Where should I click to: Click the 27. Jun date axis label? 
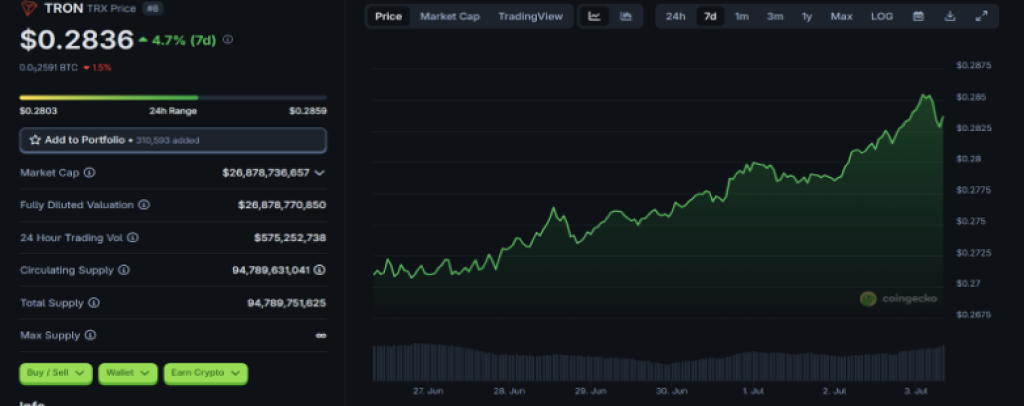tap(428, 391)
